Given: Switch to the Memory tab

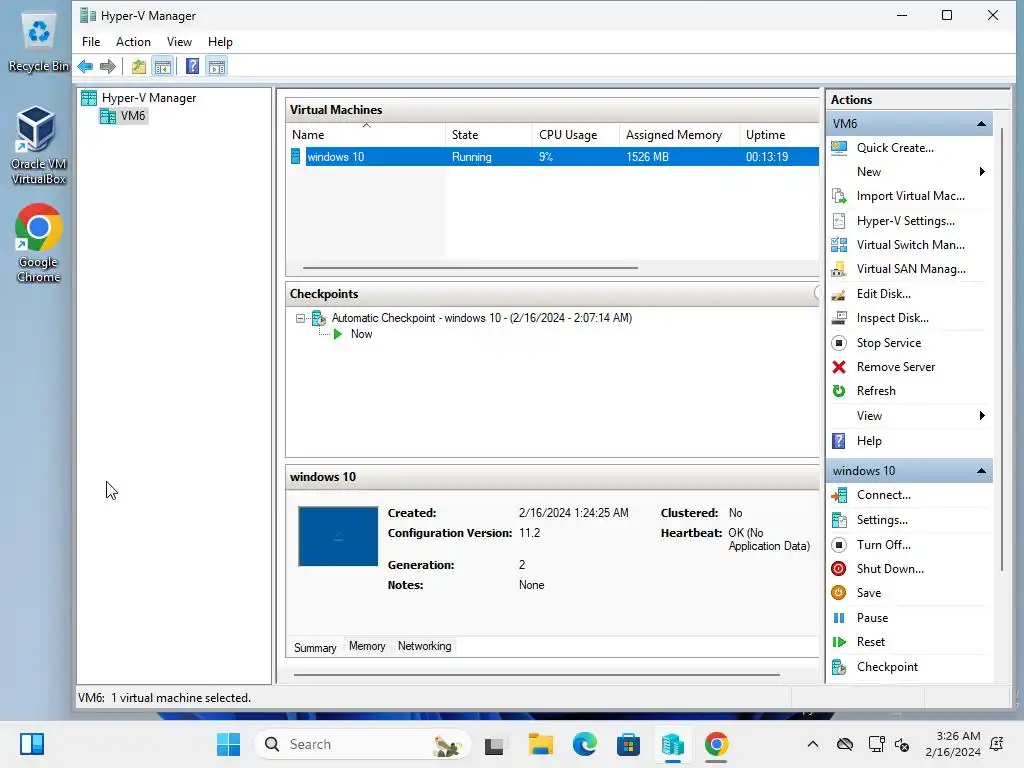Looking at the screenshot, I should 367,646.
